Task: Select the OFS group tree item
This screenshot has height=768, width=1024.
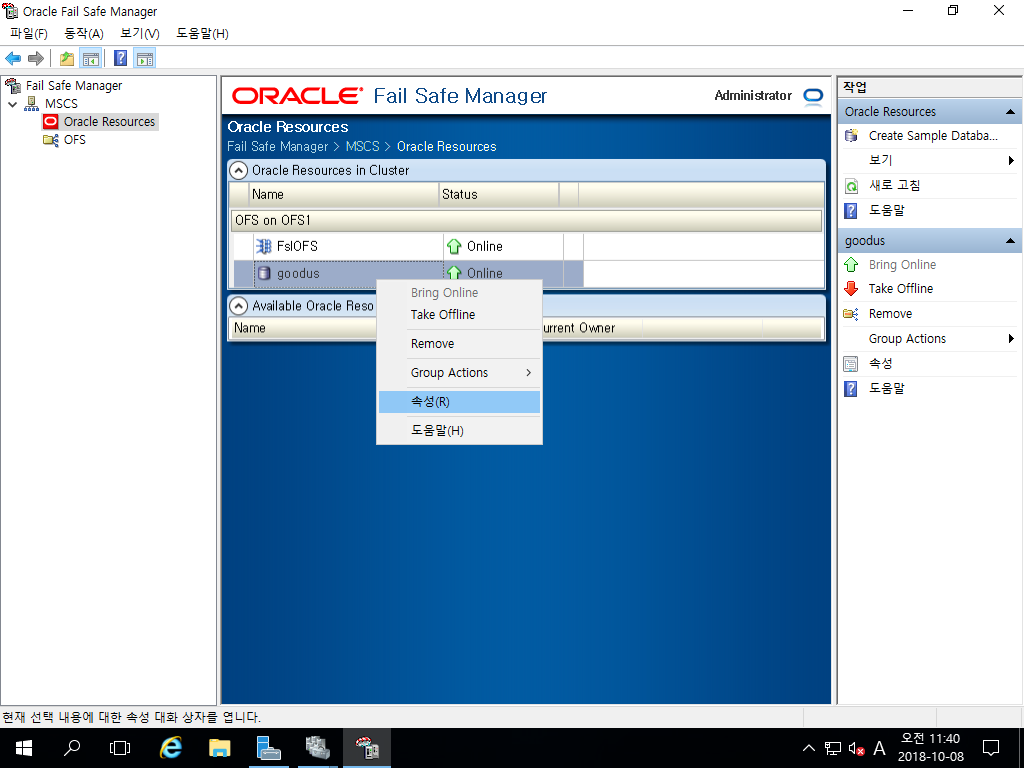Action: point(74,140)
